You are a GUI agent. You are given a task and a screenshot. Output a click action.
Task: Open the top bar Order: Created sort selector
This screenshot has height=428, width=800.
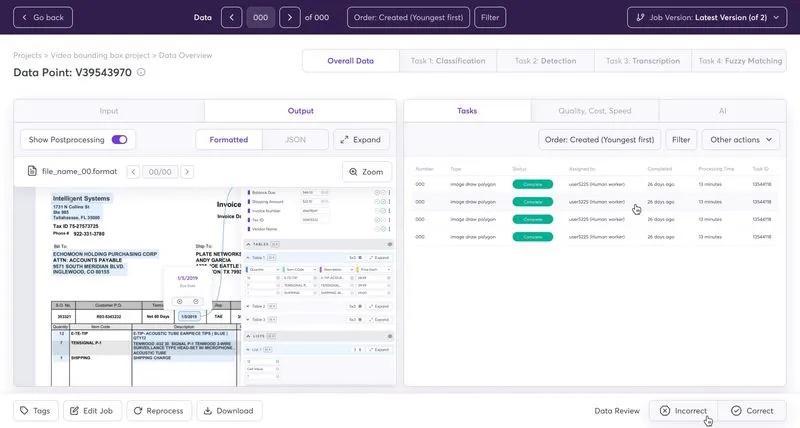tap(407, 17)
